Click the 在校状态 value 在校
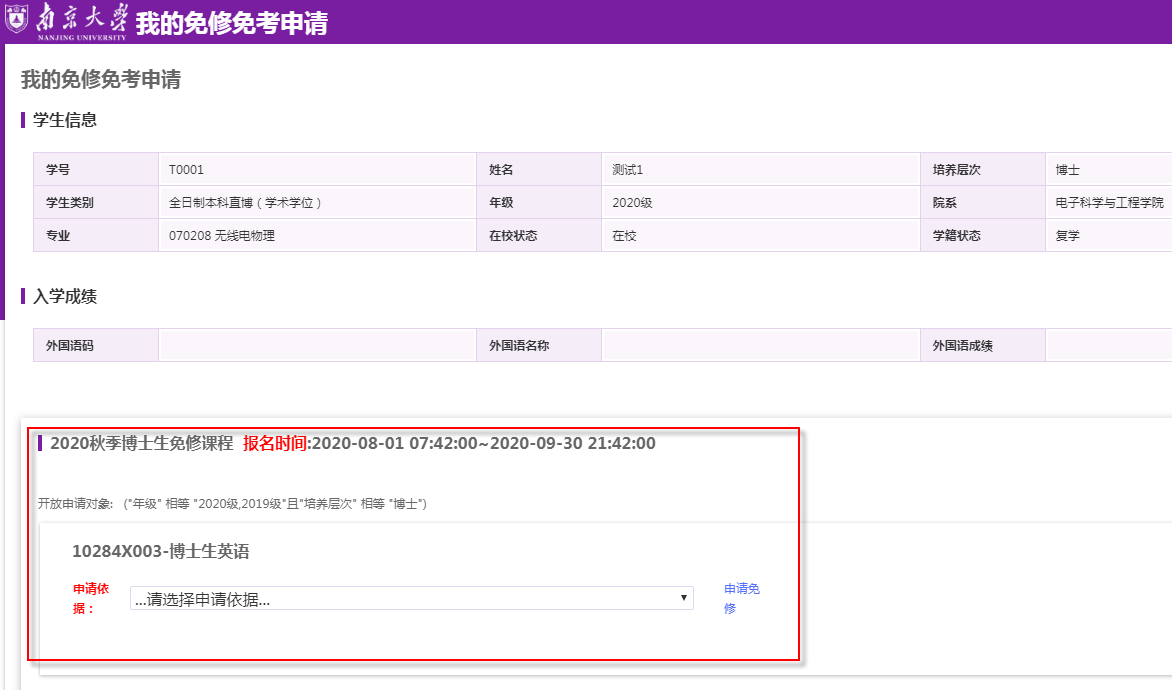This screenshot has width=1172, height=690. (624, 236)
